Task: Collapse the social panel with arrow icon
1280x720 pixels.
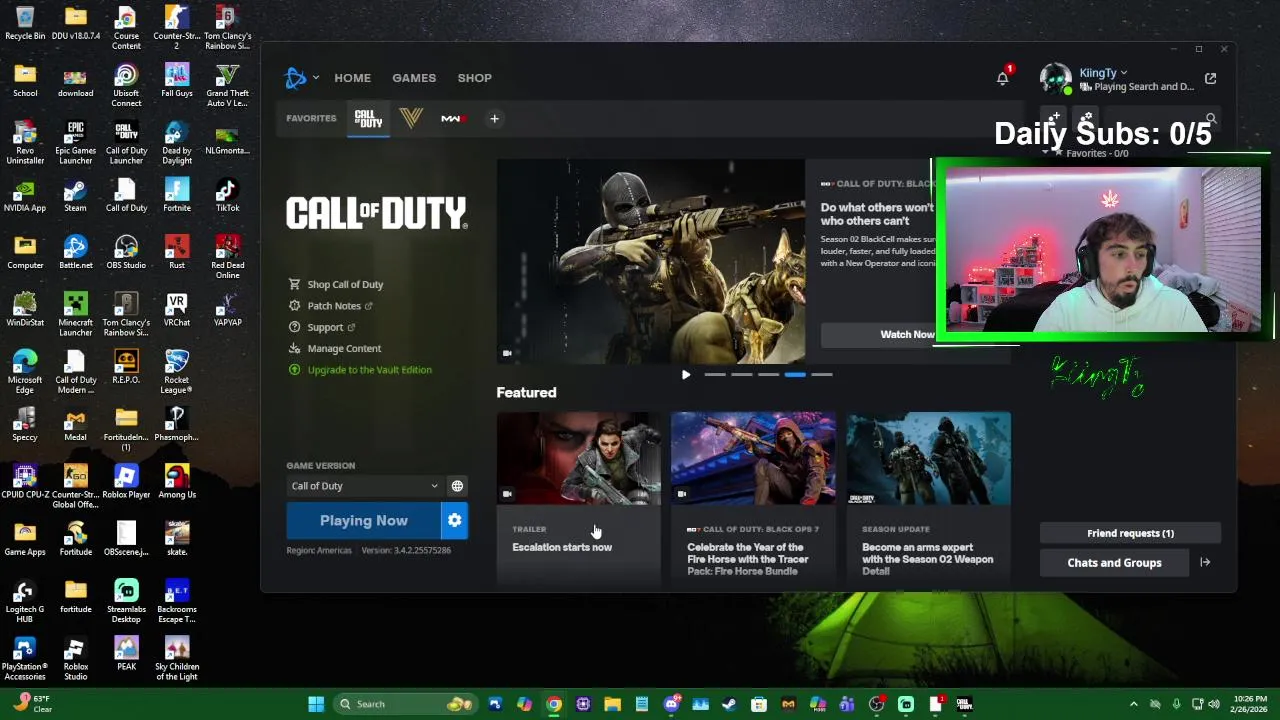Action: [x=1205, y=563]
